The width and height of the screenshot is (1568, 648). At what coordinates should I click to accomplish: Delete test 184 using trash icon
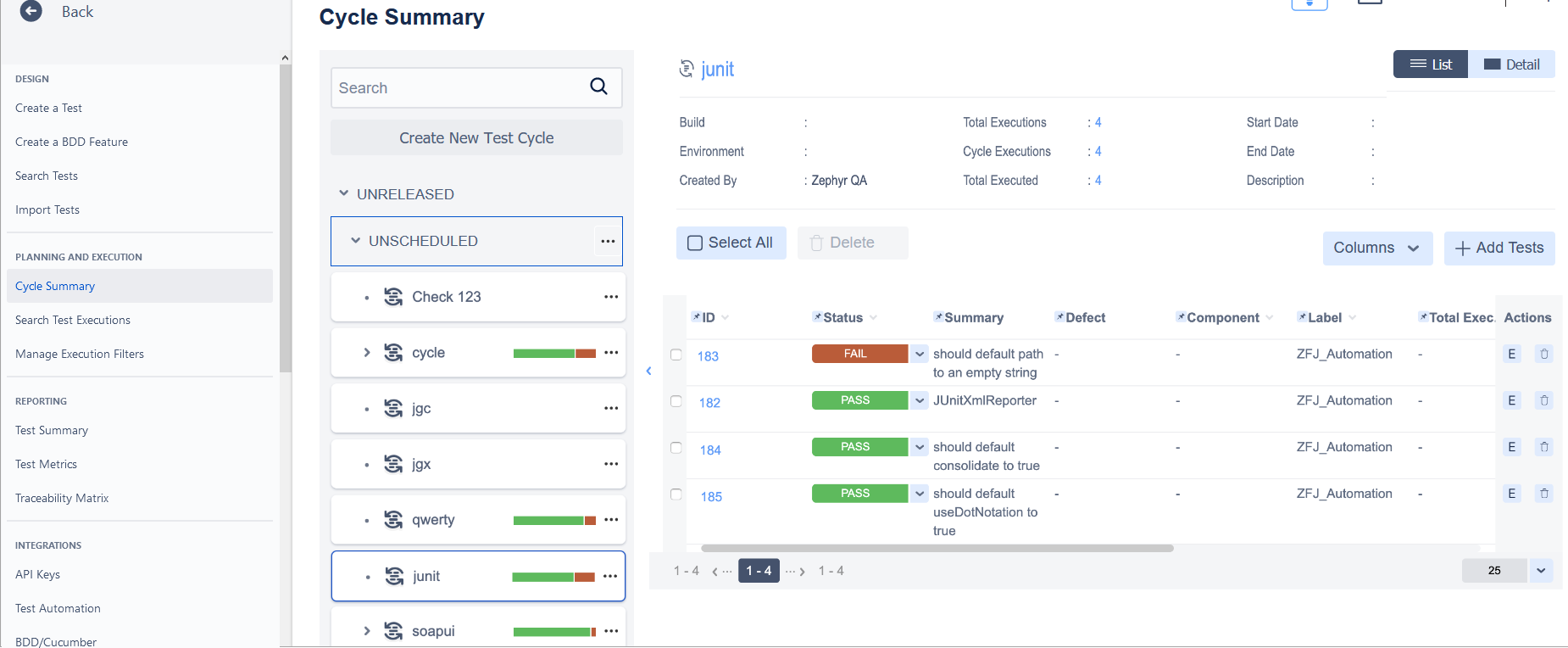click(x=1544, y=448)
